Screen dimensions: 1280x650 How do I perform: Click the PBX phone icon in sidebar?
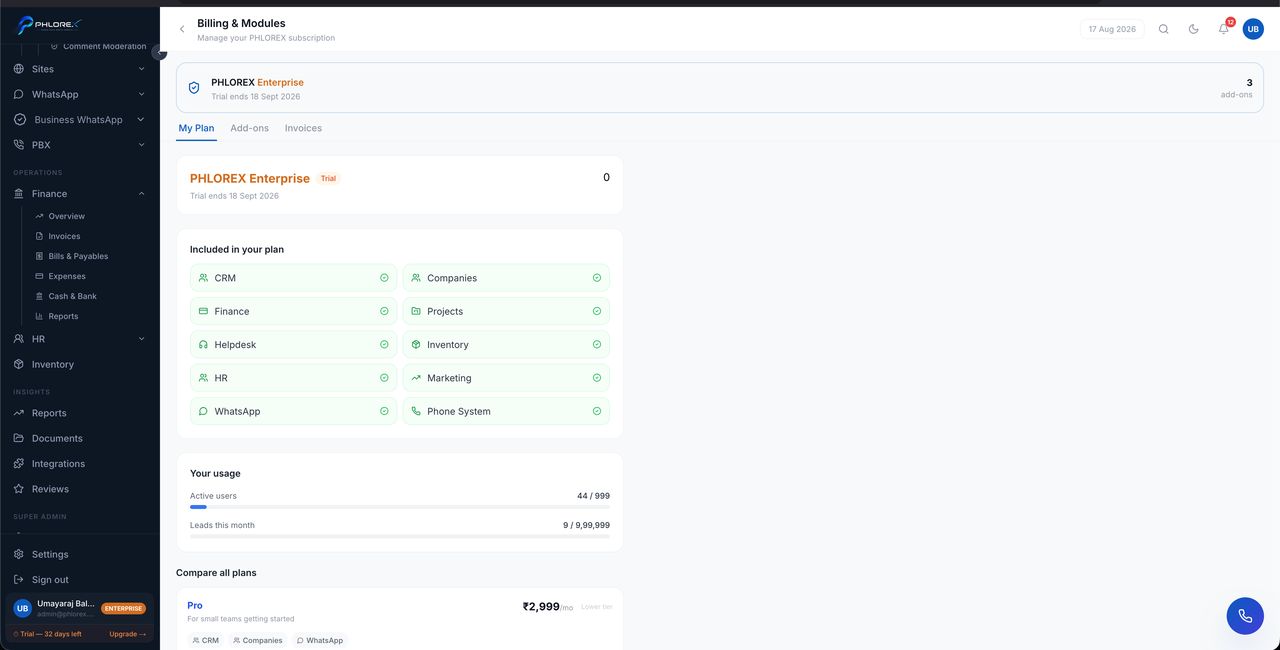coord(19,145)
